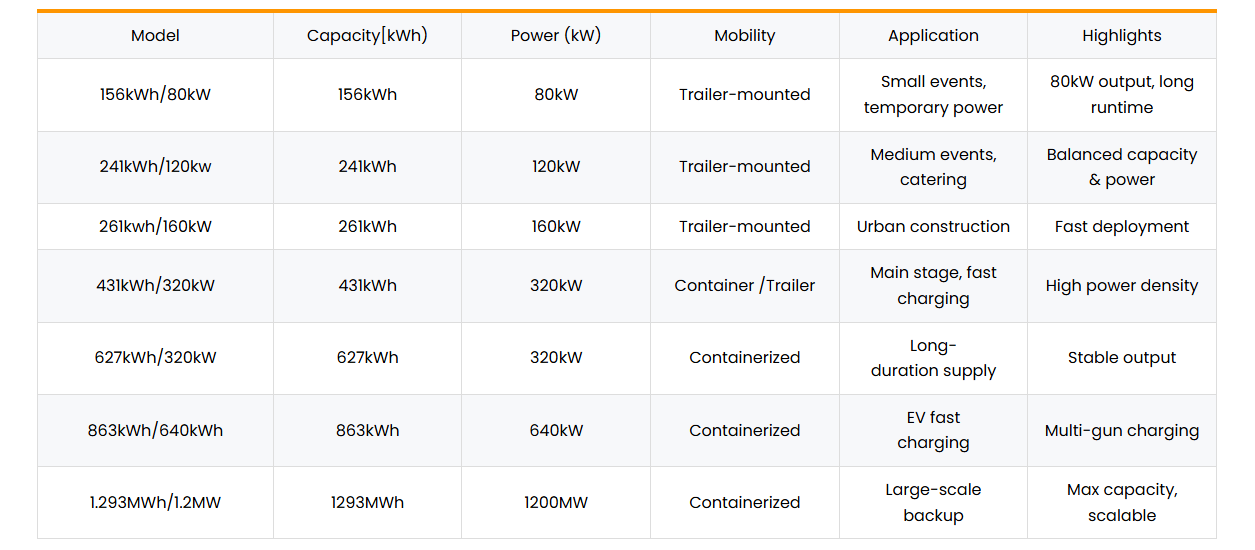Click the 431kWh/320kW model cell

[155, 286]
